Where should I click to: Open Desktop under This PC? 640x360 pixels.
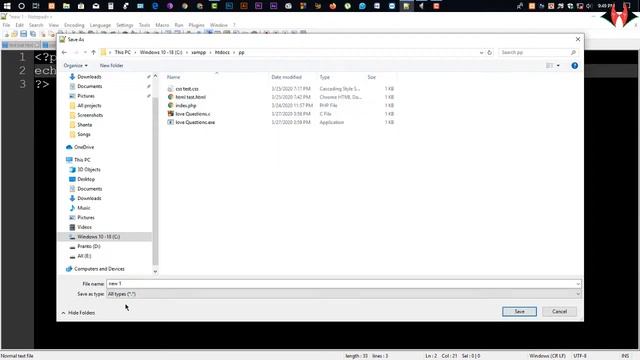(86, 179)
